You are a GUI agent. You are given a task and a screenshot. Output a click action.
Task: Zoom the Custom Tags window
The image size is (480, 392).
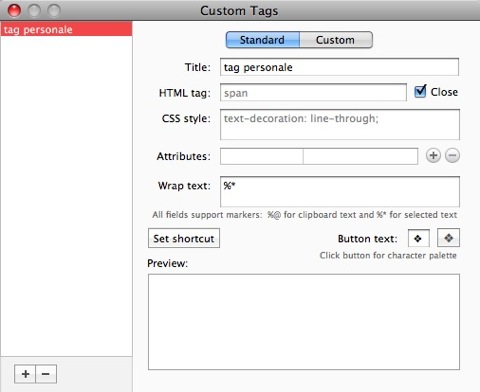click(x=54, y=11)
